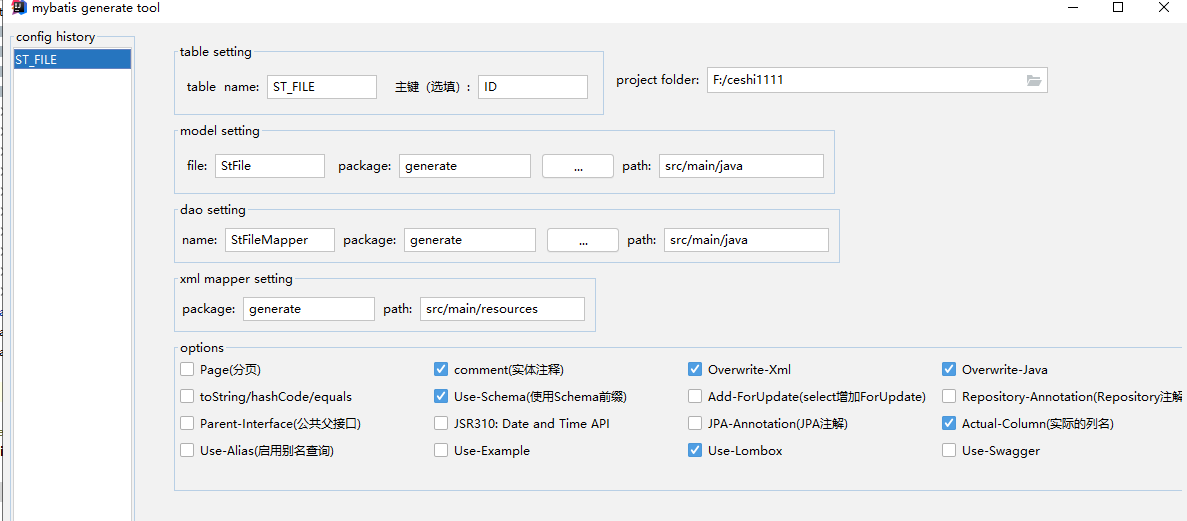1187x521 pixels.
Task: Open model package chooser '...' button
Action: coord(578,167)
